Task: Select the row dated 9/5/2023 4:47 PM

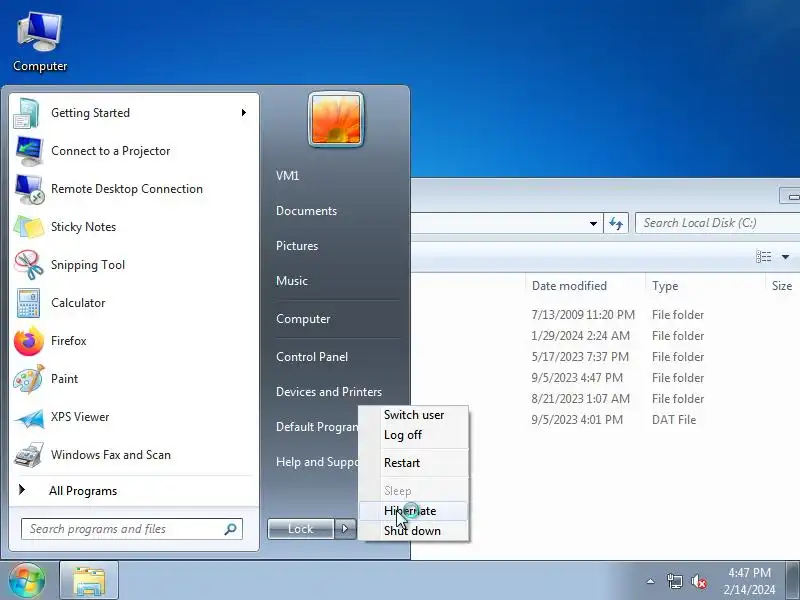Action: click(605, 378)
